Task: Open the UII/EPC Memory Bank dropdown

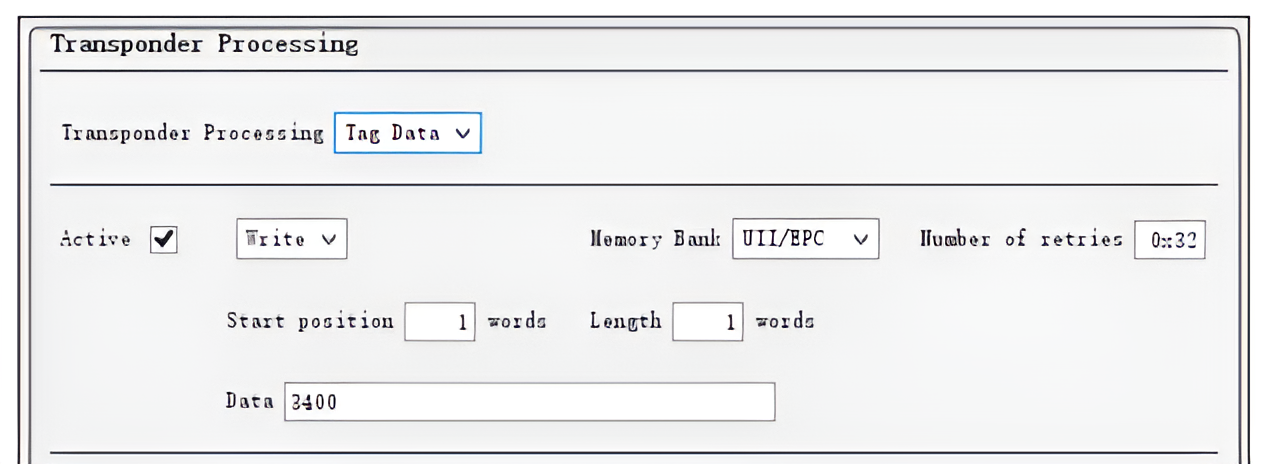Action: (805, 240)
